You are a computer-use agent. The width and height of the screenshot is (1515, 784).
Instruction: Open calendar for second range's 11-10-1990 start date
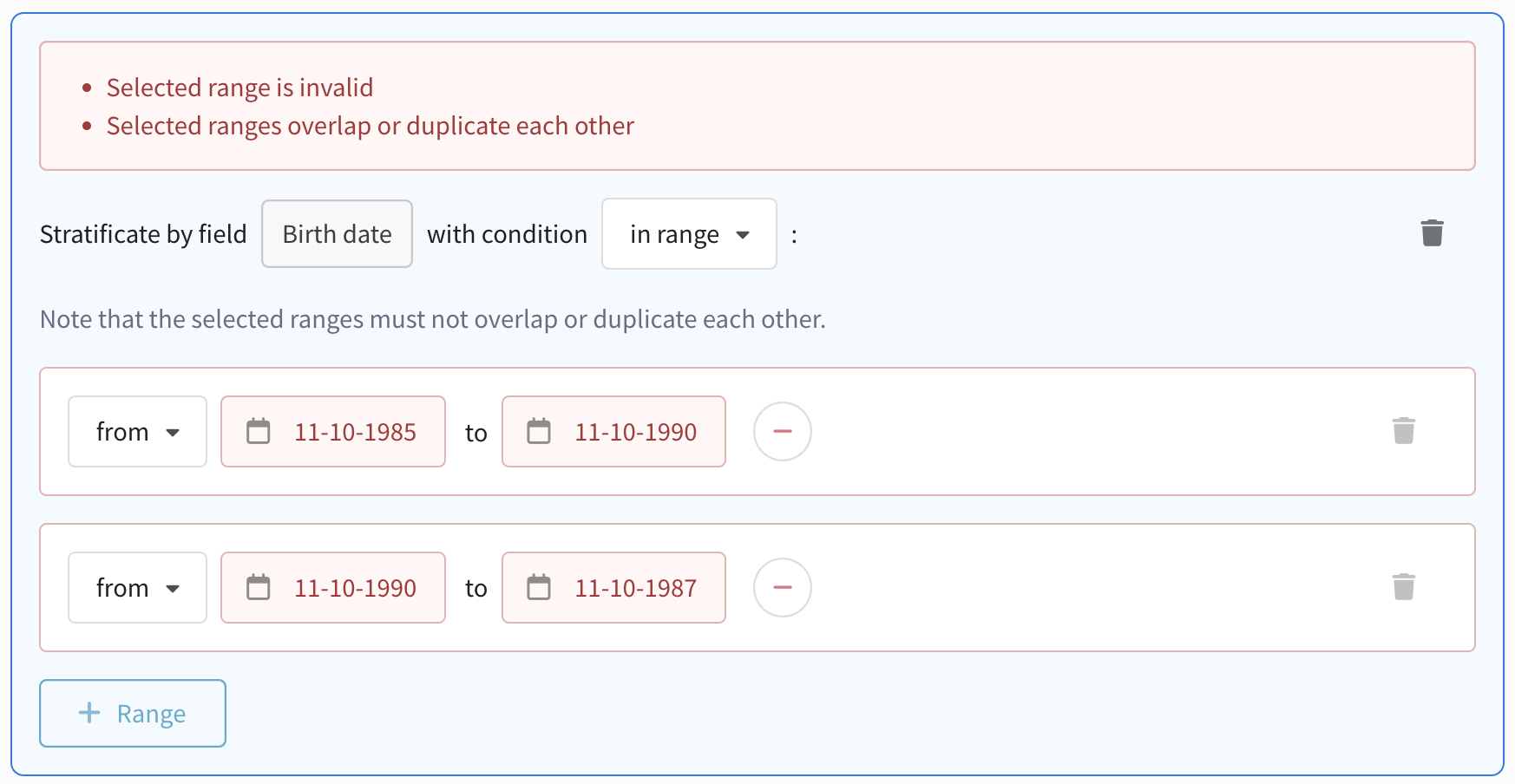click(x=259, y=587)
